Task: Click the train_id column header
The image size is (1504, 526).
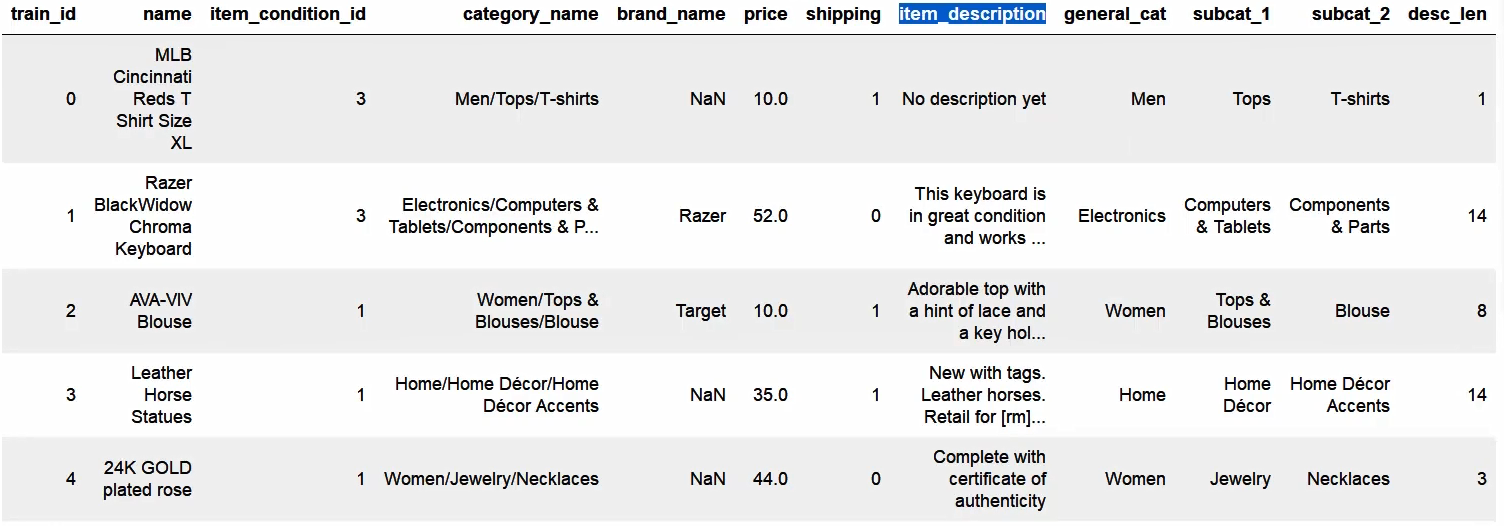Action: point(43,14)
